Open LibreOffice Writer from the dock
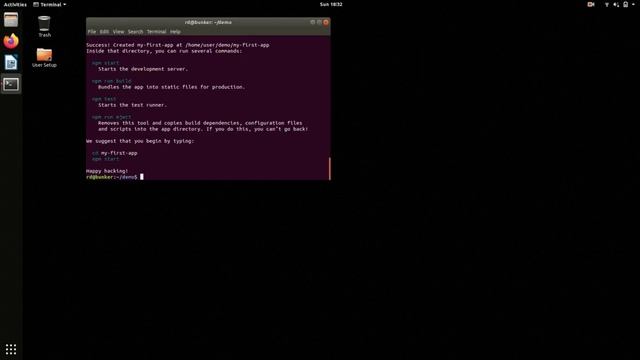 pyautogui.click(x=11, y=62)
